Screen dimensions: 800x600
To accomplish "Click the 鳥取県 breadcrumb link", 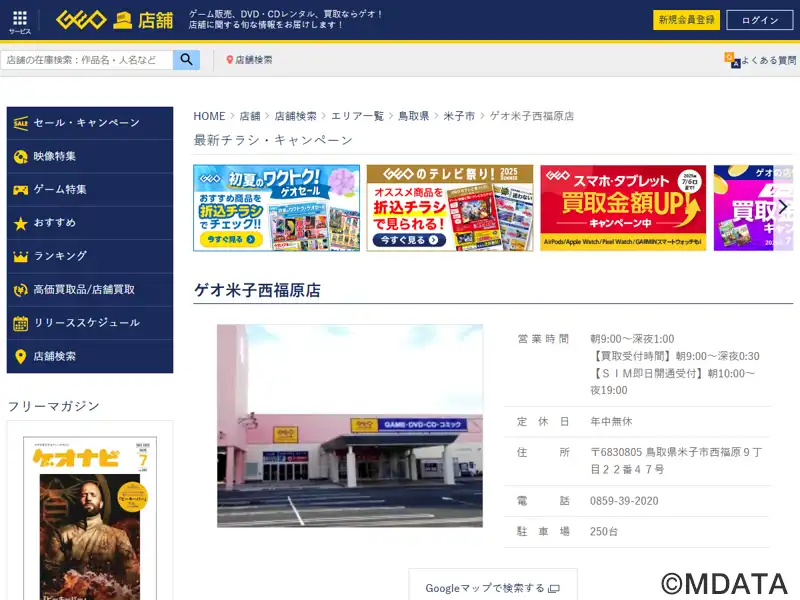I will point(413,116).
